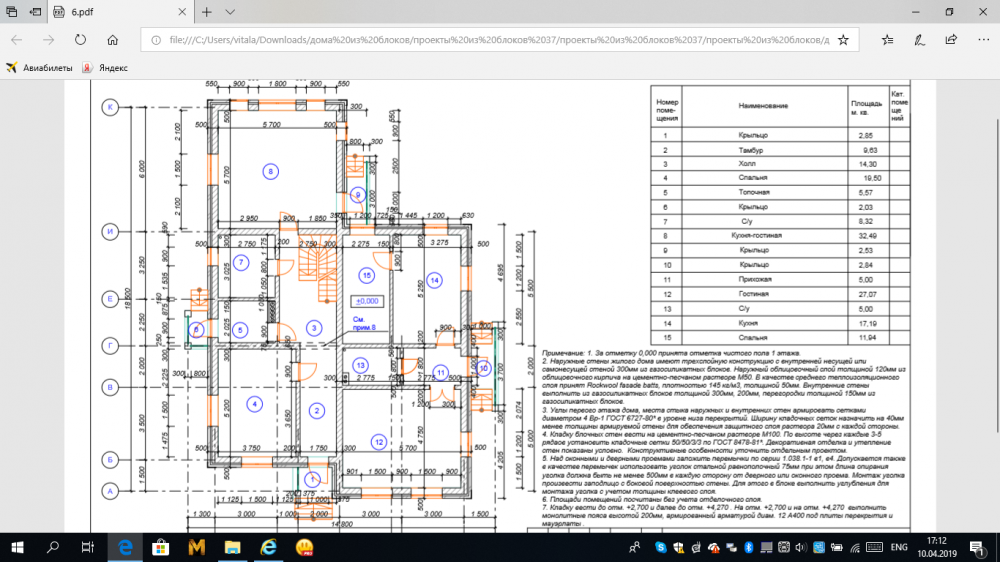Add page to favorites with star icon
Image resolution: width=1000 pixels, height=562 pixels.
click(x=843, y=40)
